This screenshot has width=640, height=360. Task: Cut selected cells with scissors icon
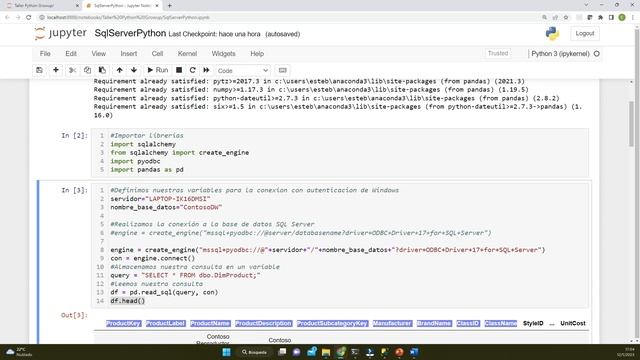tap(72, 70)
